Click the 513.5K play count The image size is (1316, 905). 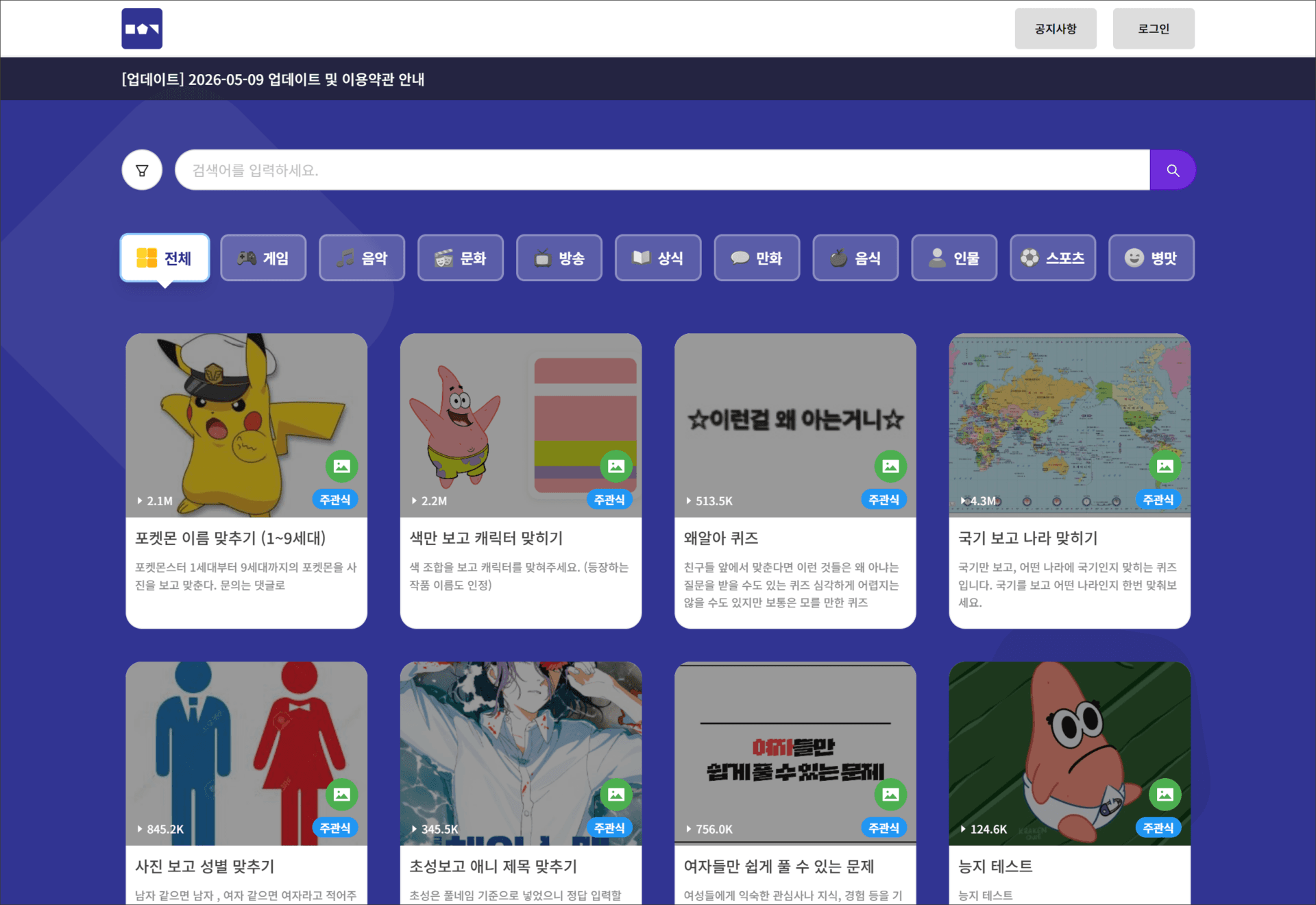[x=709, y=501]
